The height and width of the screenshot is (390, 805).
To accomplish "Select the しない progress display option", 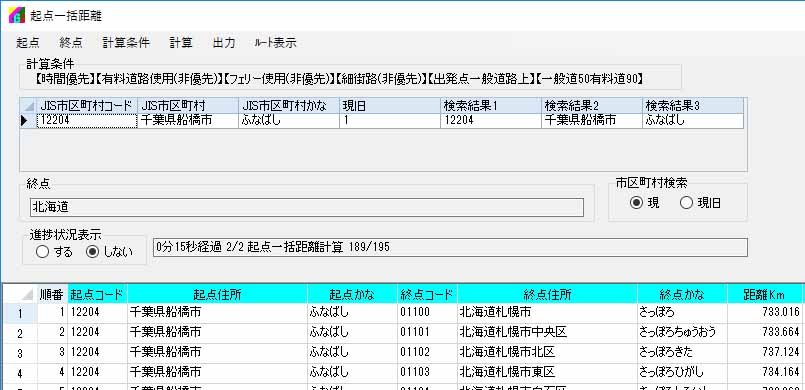I will pyautogui.click(x=109, y=252).
